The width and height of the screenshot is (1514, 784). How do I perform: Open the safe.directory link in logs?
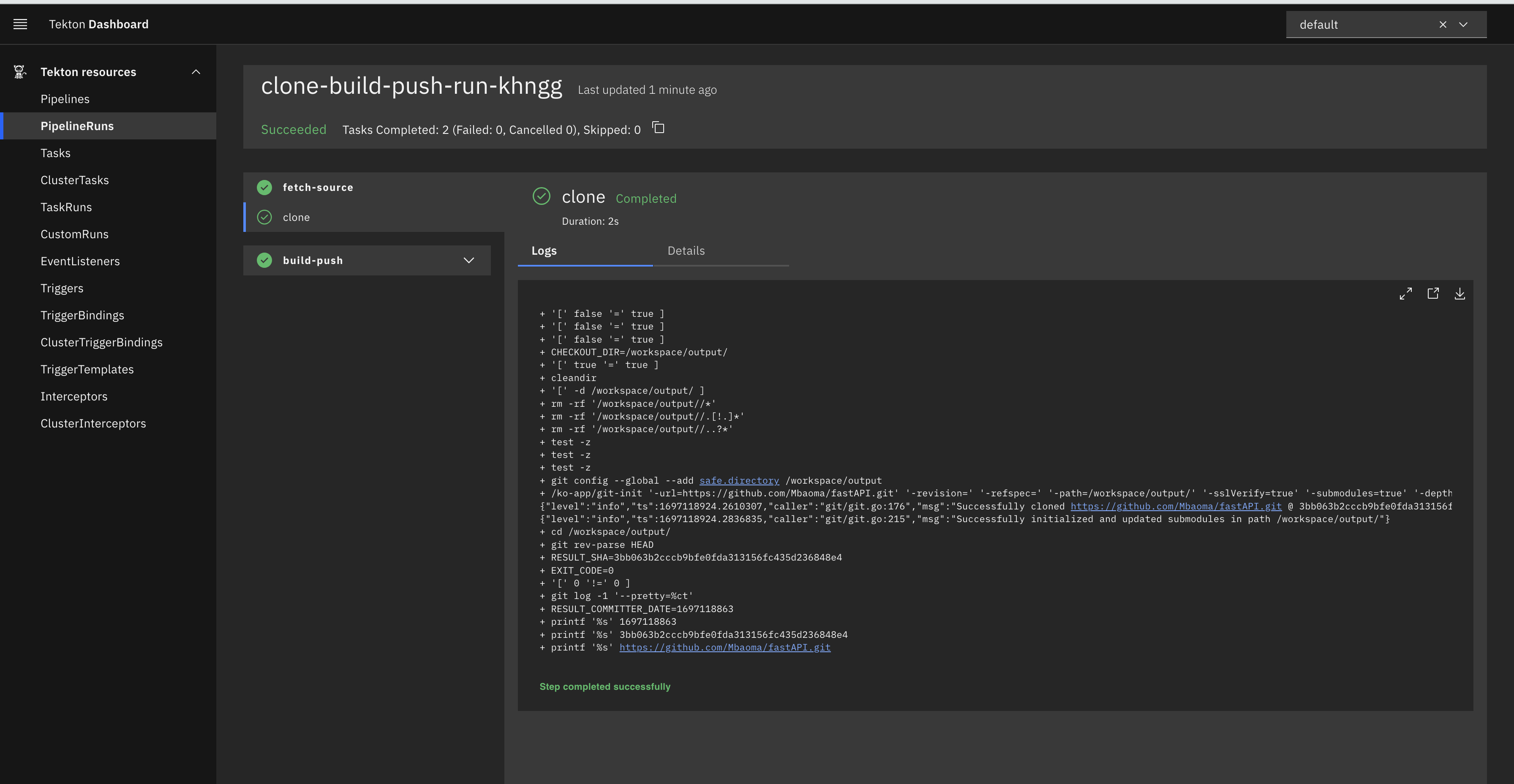739,480
